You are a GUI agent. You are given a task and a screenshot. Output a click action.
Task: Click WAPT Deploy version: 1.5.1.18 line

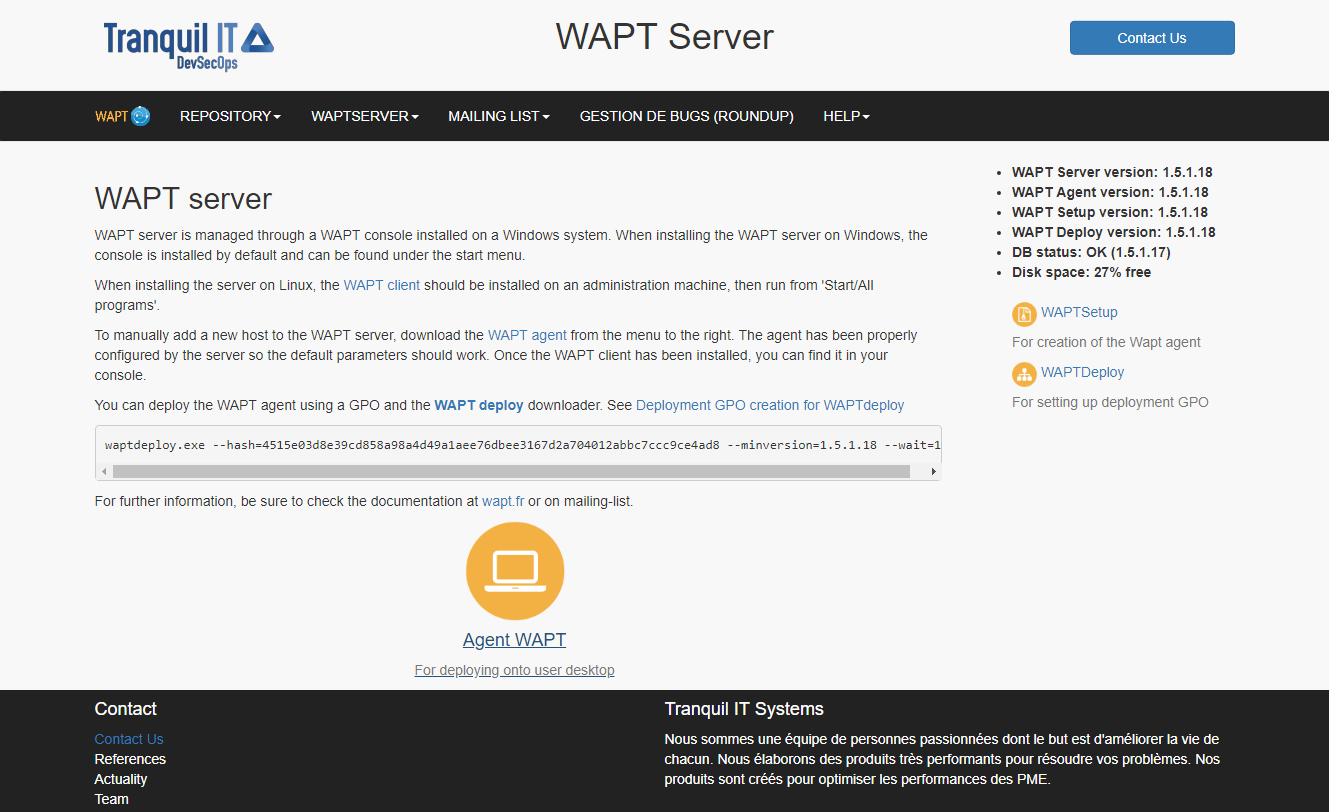[1114, 232]
